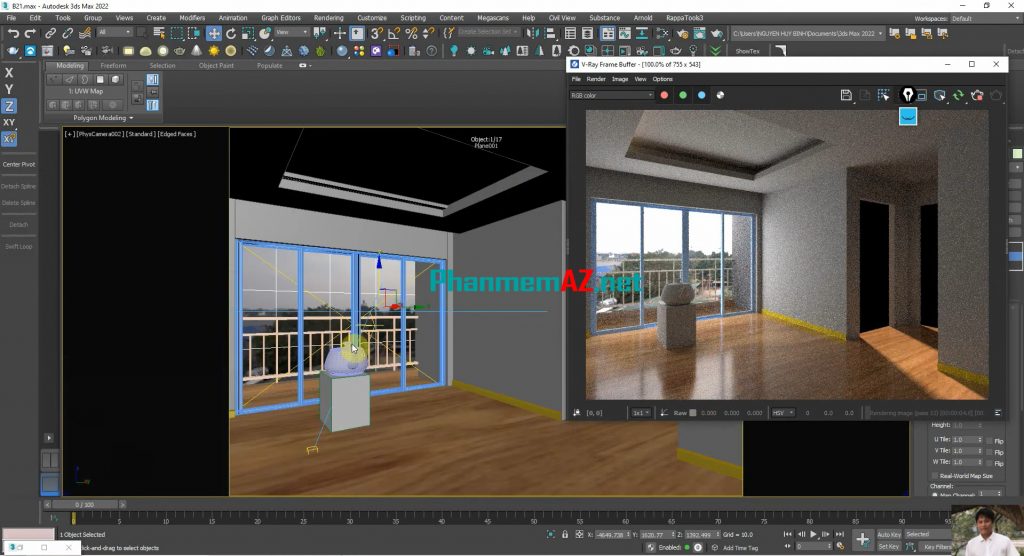The height and width of the screenshot is (556, 1024).
Task: Open the Selected key mode dropdown
Action: [x=927, y=534]
